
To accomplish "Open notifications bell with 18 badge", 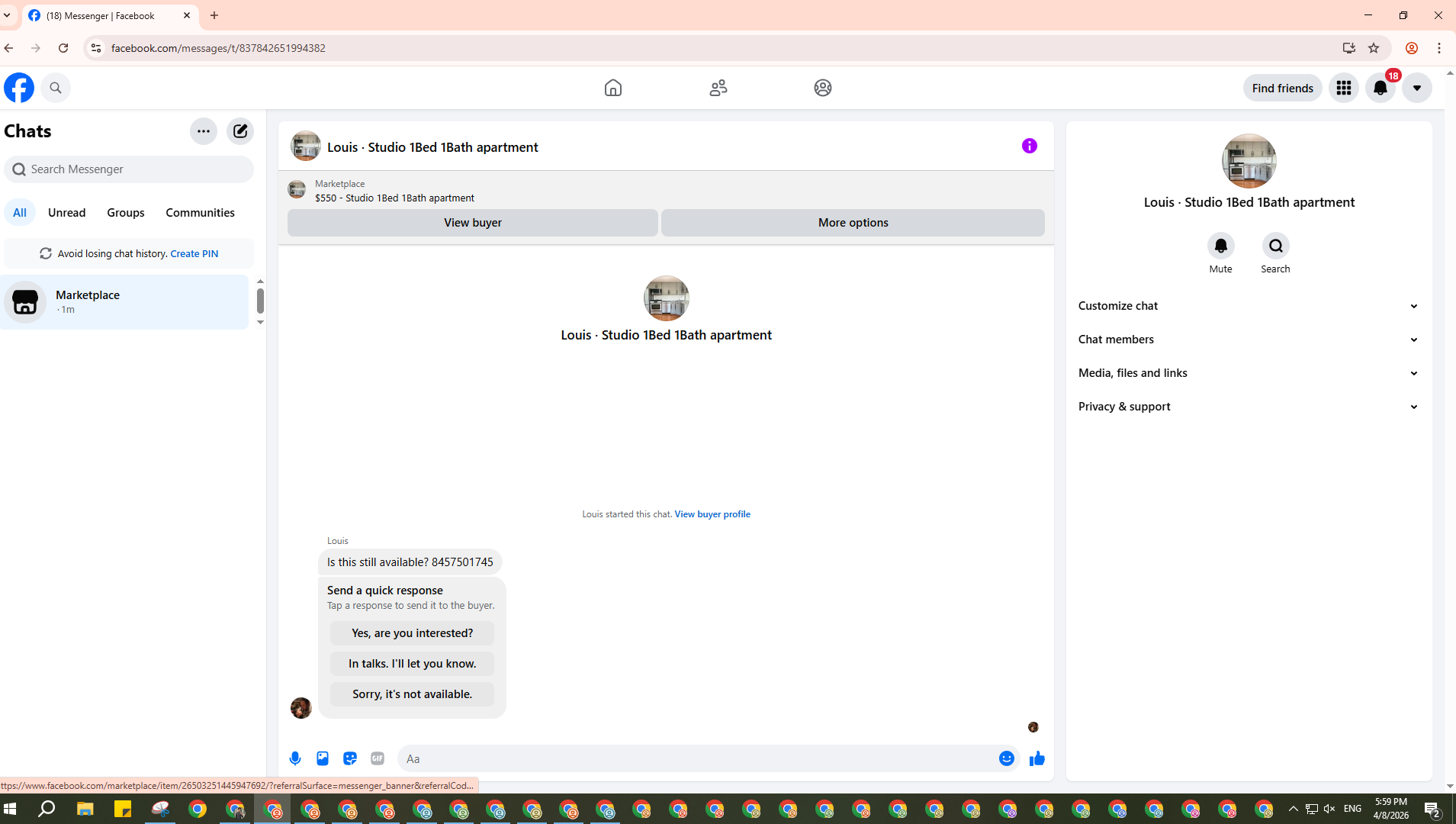I will tap(1380, 88).
